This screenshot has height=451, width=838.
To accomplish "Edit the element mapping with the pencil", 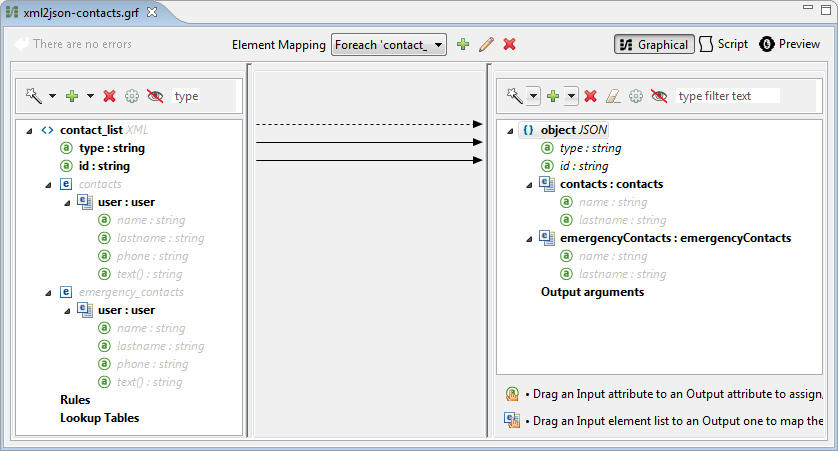I will tap(486, 44).
